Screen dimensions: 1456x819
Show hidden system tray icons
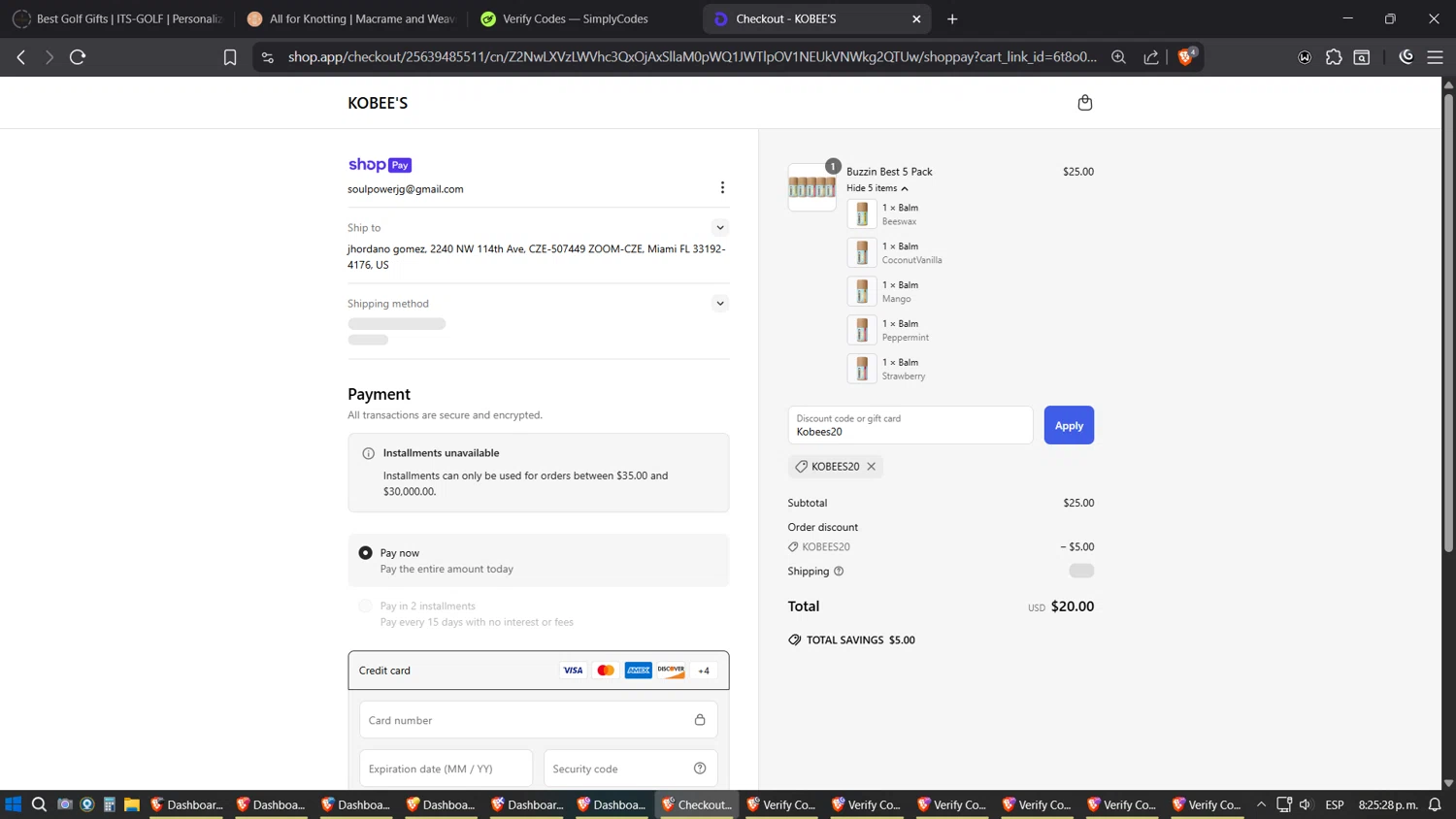[x=1261, y=804]
